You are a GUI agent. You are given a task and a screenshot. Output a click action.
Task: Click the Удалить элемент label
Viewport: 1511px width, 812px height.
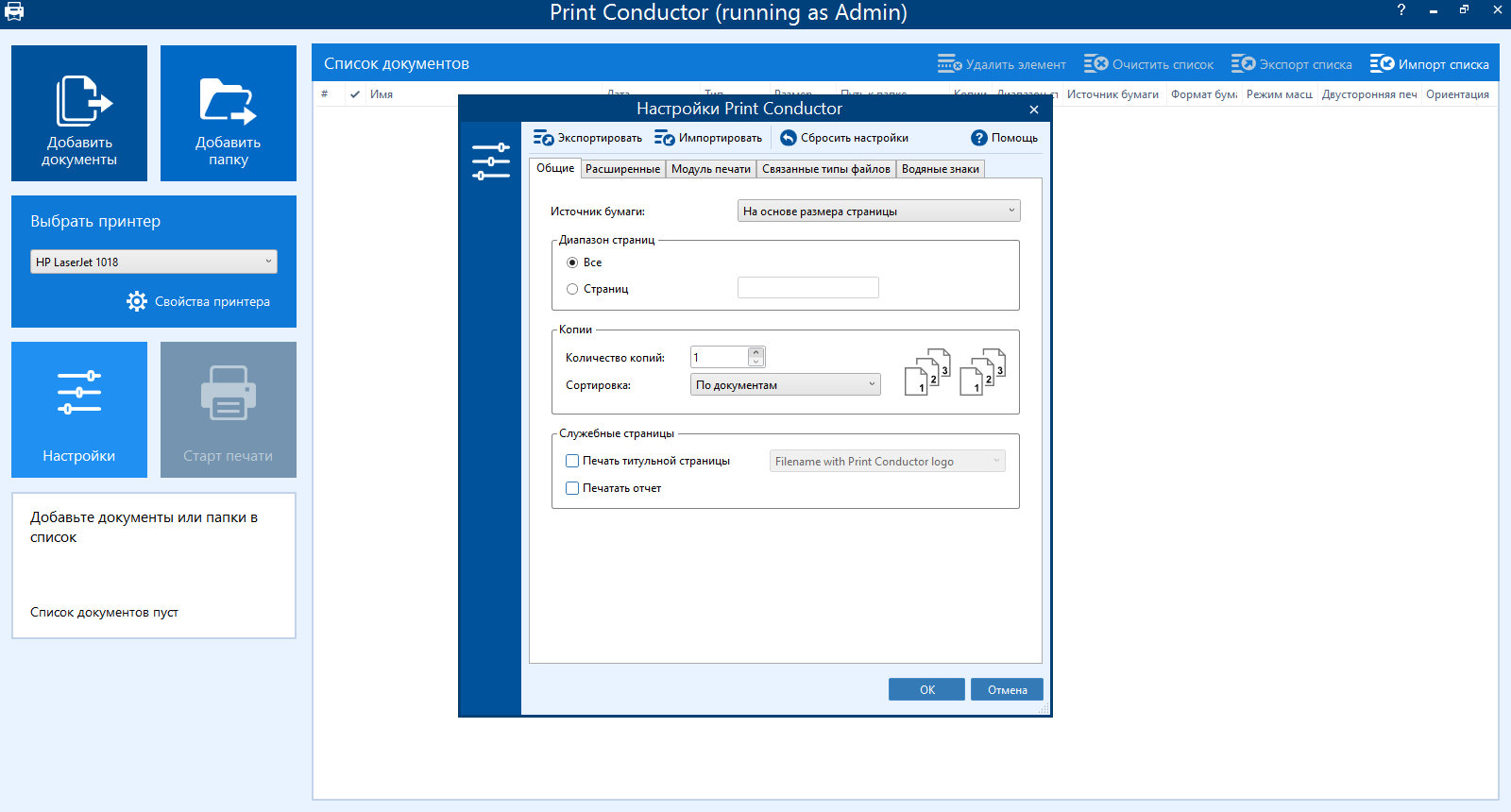pyautogui.click(x=1016, y=64)
